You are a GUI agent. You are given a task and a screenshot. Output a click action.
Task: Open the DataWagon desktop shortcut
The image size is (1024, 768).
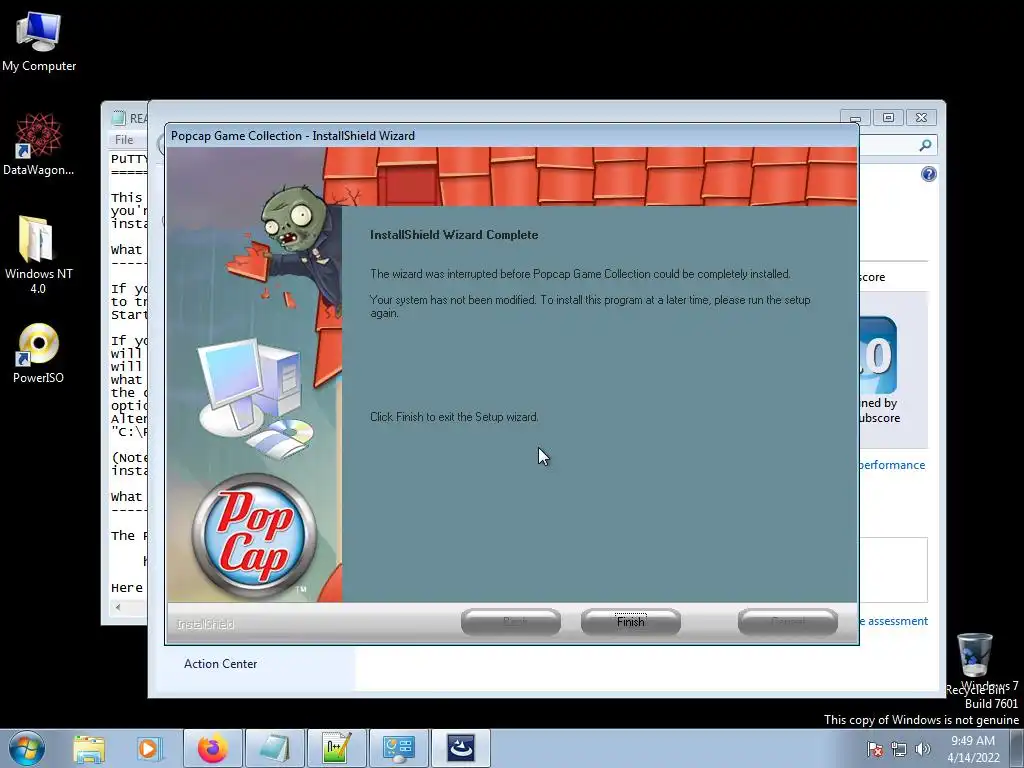[39, 144]
